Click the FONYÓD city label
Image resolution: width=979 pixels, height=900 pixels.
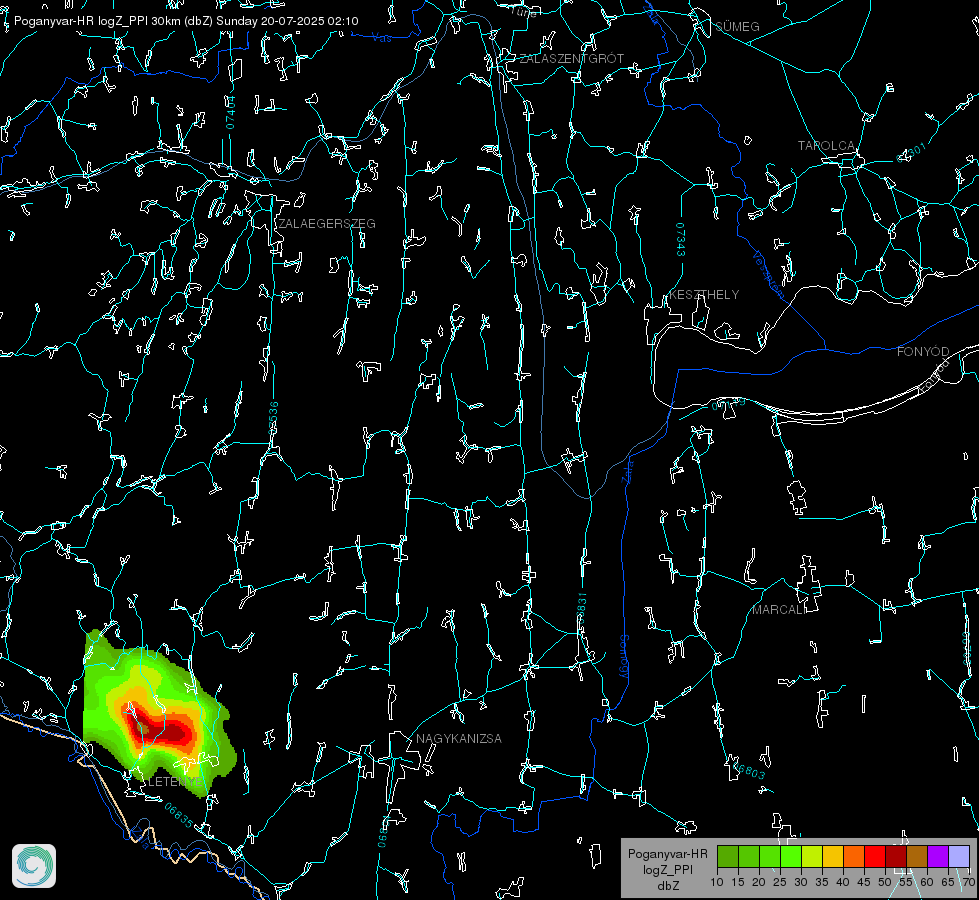tap(923, 352)
